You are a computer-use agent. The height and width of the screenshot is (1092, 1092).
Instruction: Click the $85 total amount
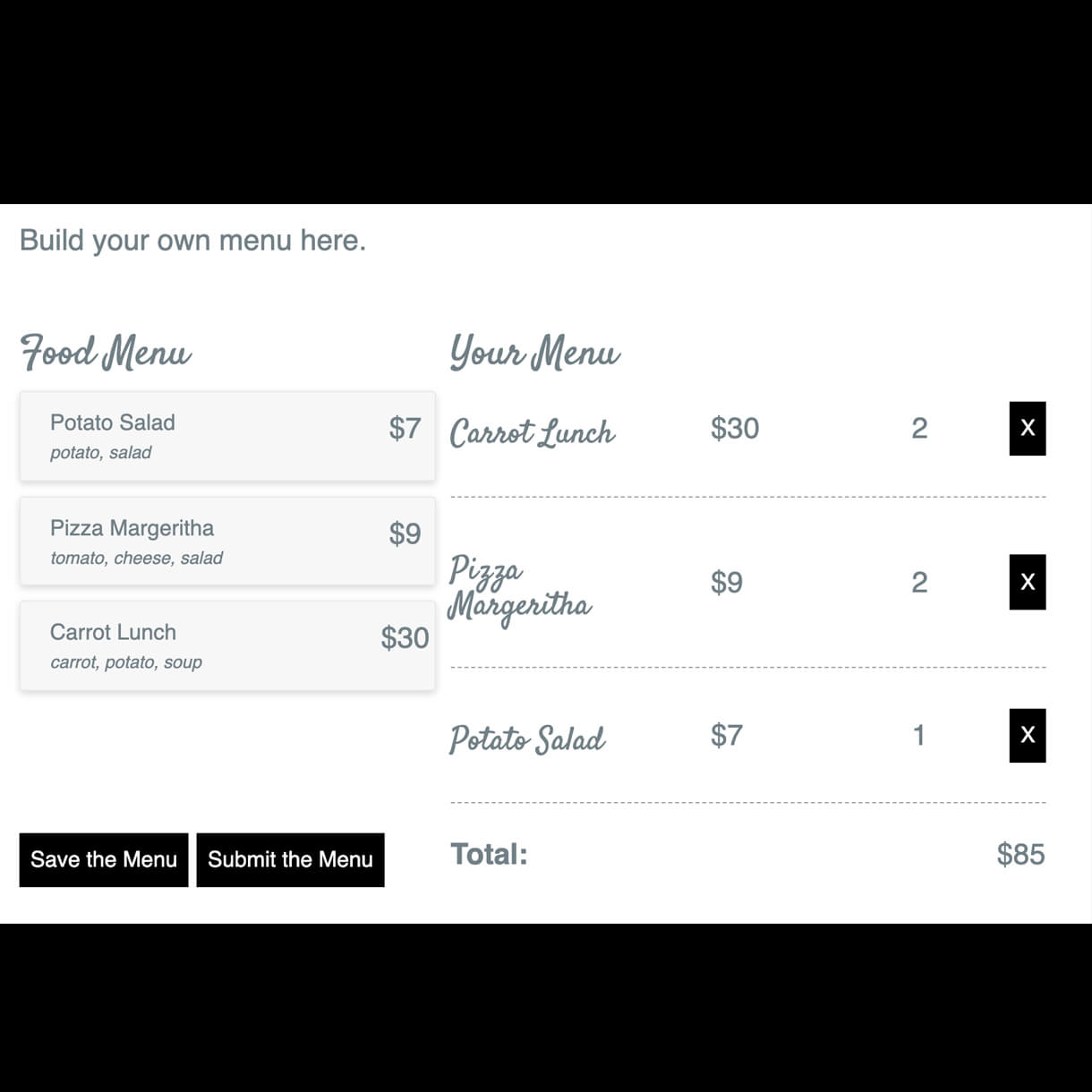click(x=1021, y=855)
